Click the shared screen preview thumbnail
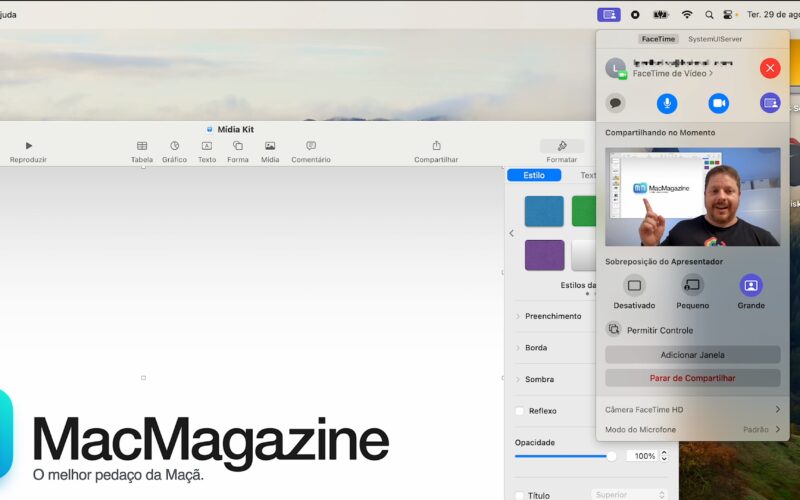The height and width of the screenshot is (500, 800). click(x=692, y=197)
